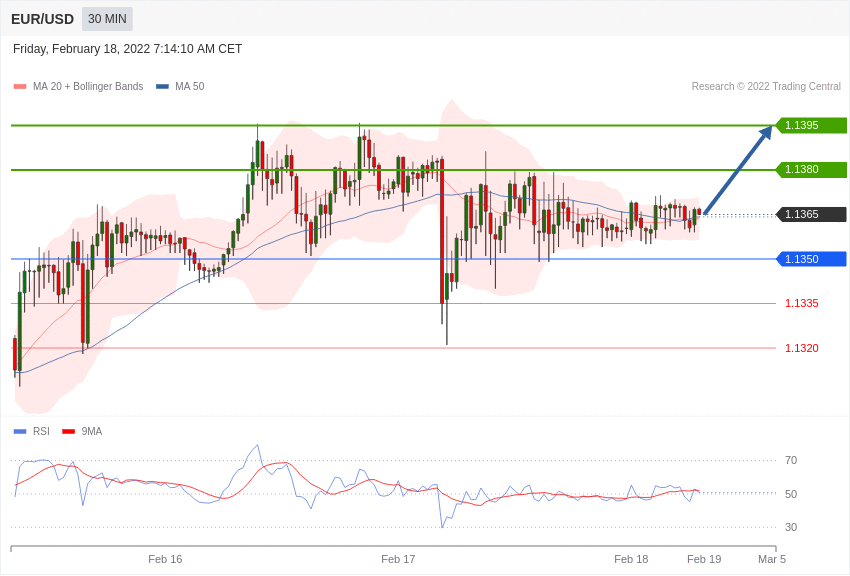Click the EUR/USD pair title
The height and width of the screenshot is (576, 850).
click(x=42, y=20)
